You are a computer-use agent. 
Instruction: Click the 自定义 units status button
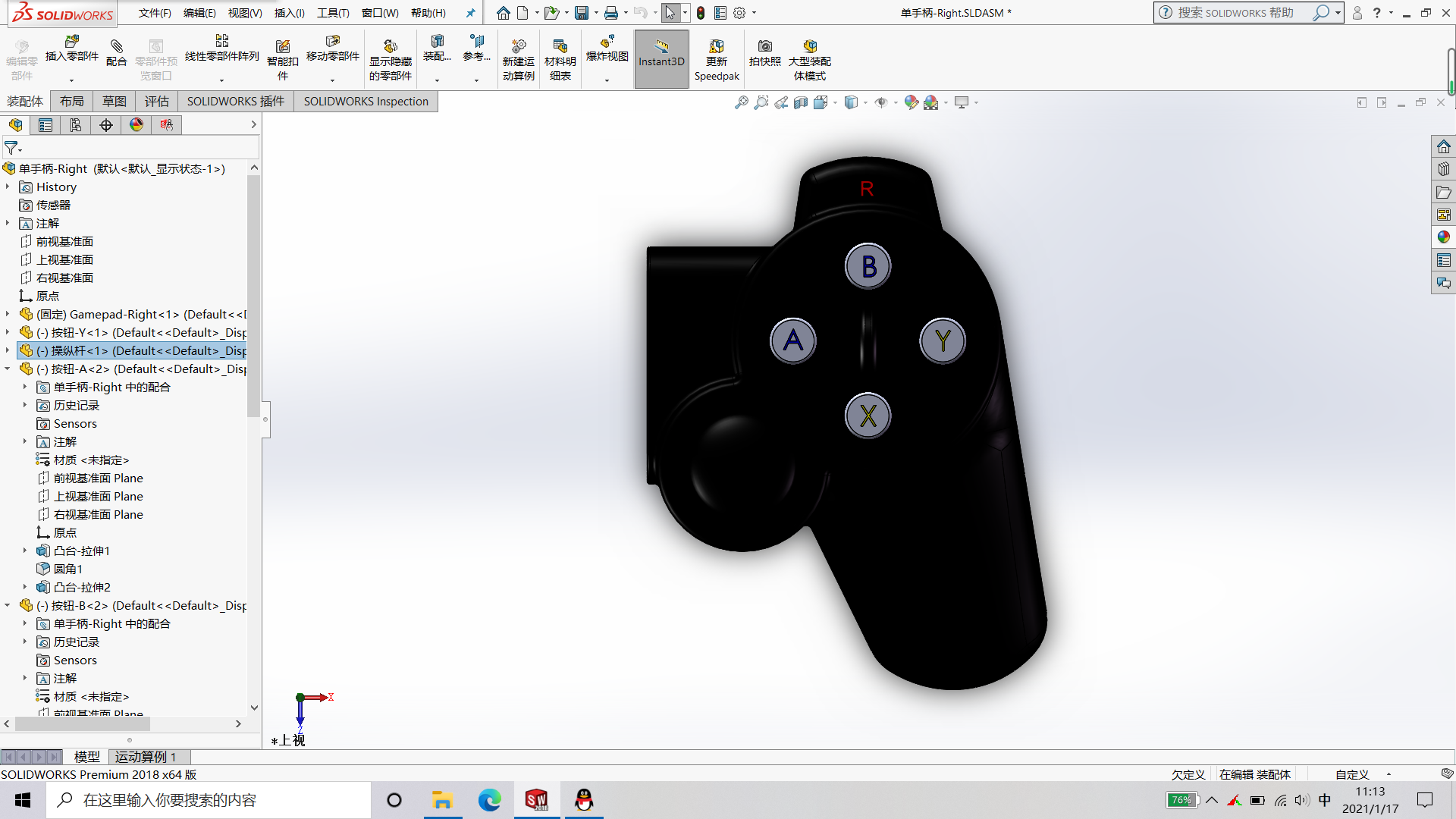[x=1351, y=774]
